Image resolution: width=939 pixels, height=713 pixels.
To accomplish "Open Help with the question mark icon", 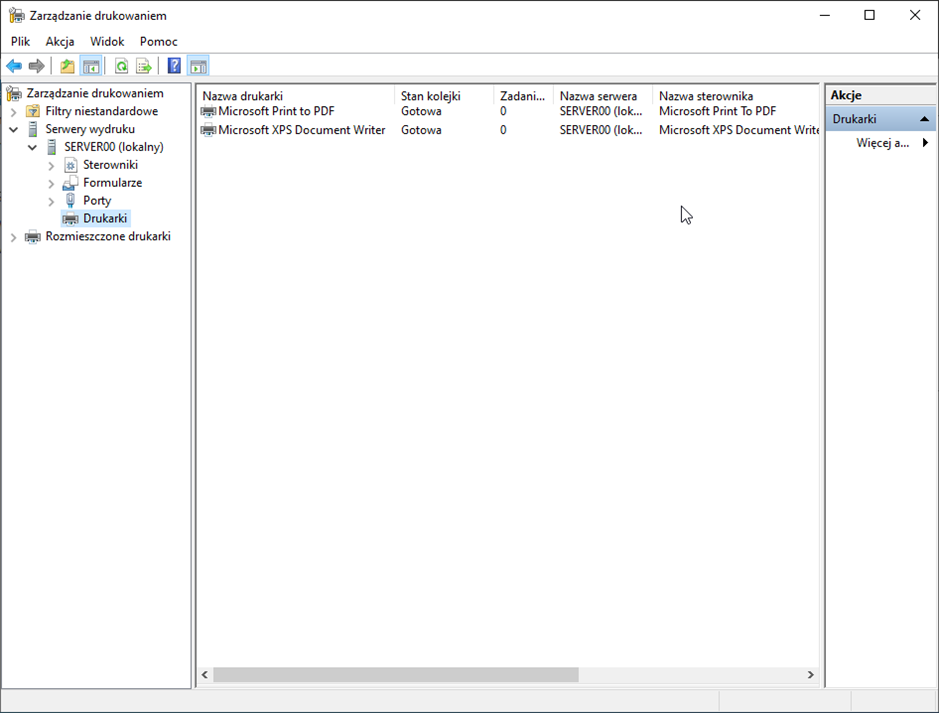I will 174,66.
